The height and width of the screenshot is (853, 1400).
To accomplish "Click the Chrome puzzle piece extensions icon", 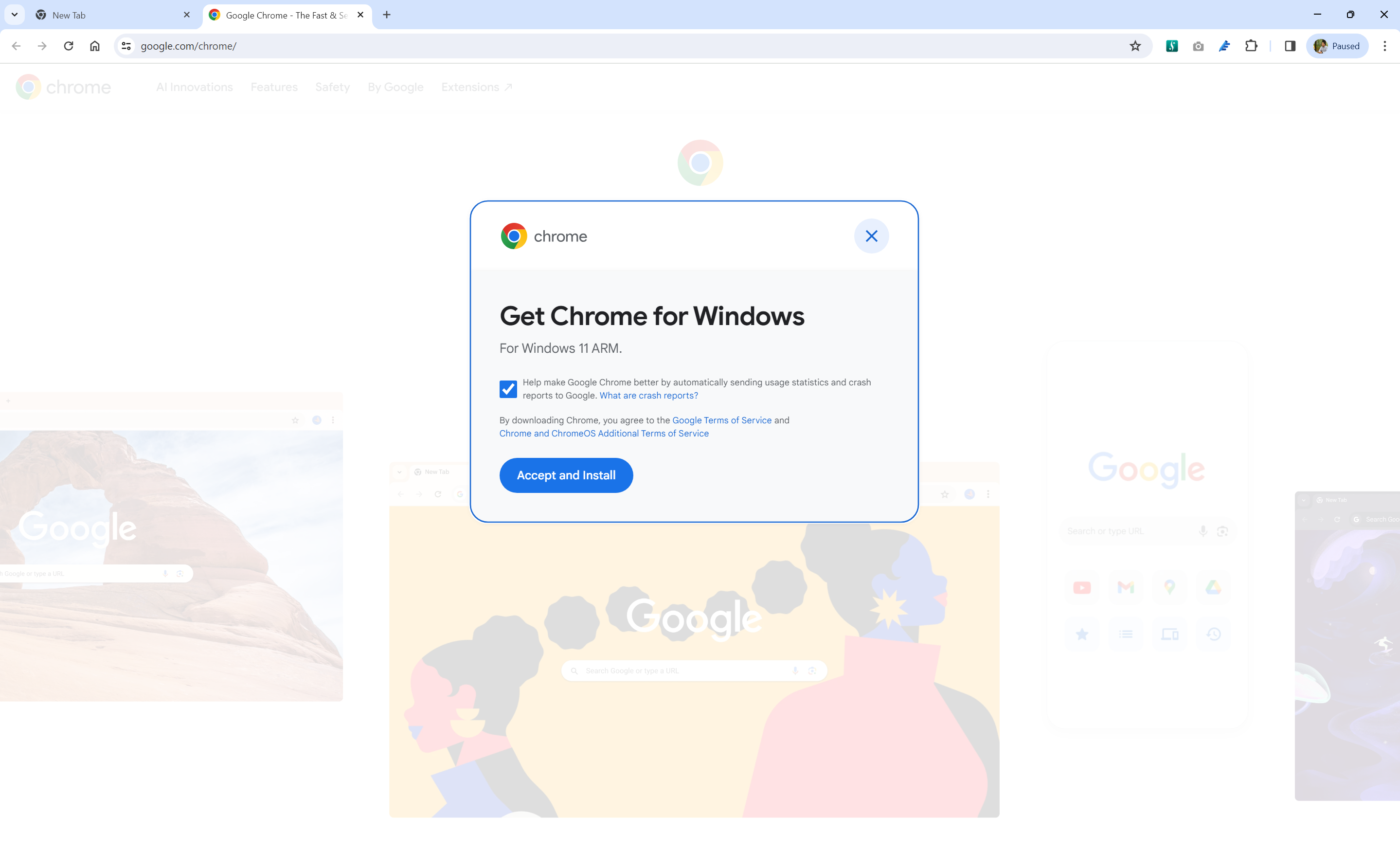I will pos(1252,46).
